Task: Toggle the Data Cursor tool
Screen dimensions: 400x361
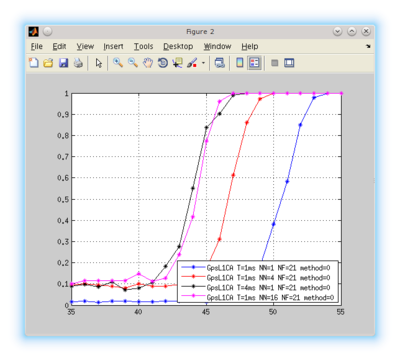Action: (177, 63)
